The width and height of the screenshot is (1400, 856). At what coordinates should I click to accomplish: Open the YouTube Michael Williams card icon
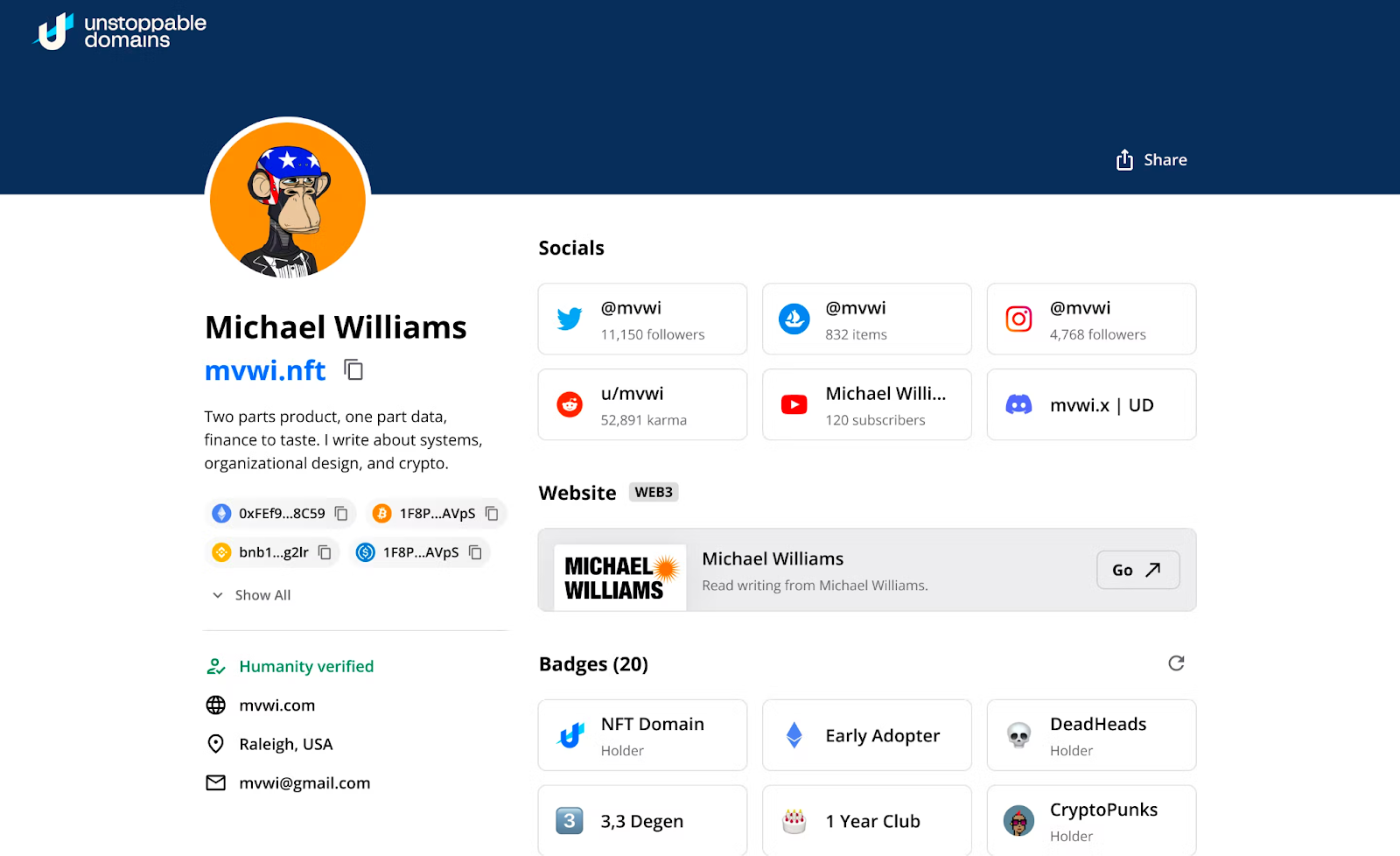click(x=794, y=404)
